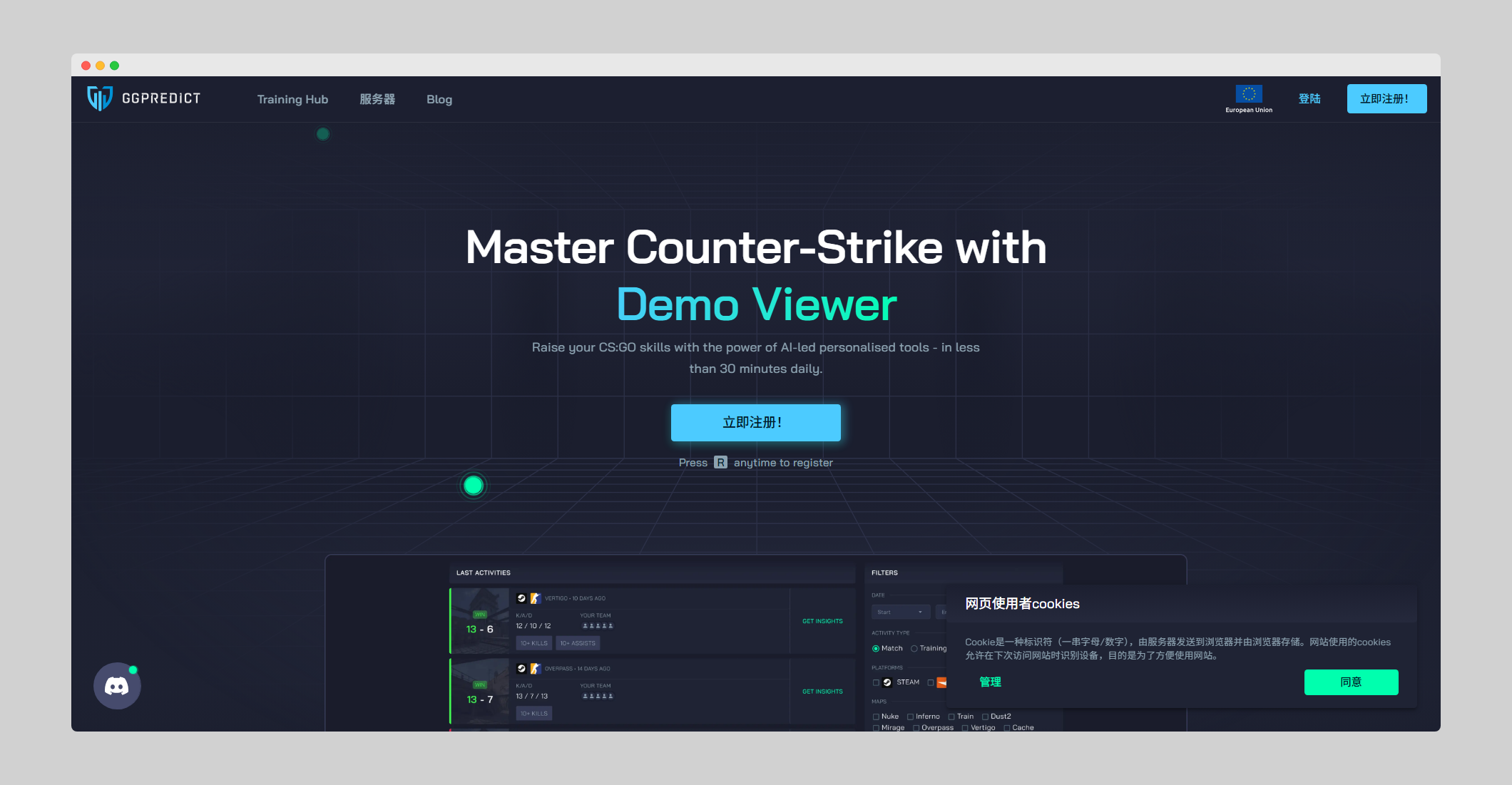Screen dimensions: 1512x785
Task: Click team players icons in Overpass match
Action: 598,697
